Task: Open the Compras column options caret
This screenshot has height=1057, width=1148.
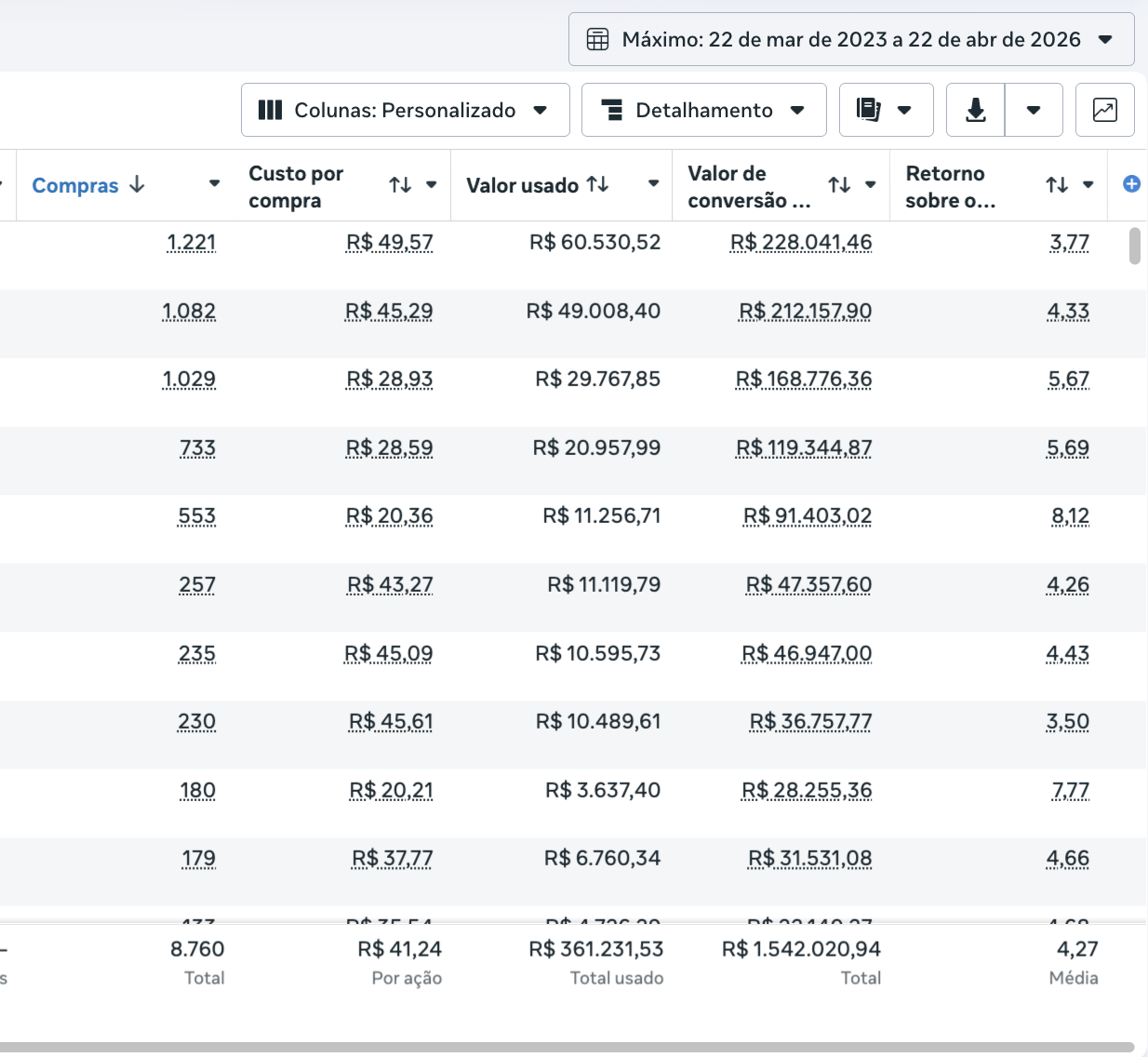Action: [x=214, y=184]
